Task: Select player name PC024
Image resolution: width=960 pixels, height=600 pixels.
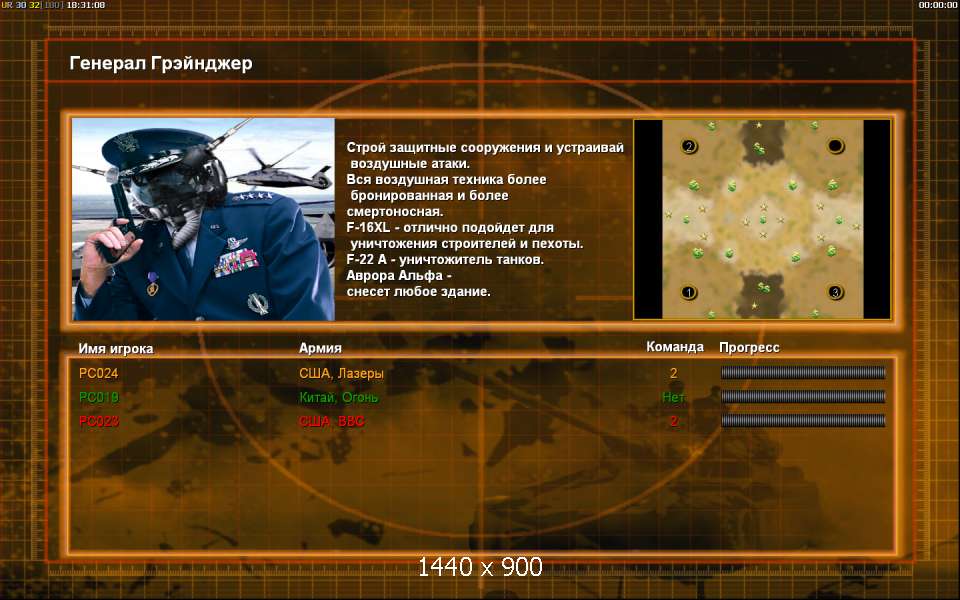Action: tap(99, 373)
